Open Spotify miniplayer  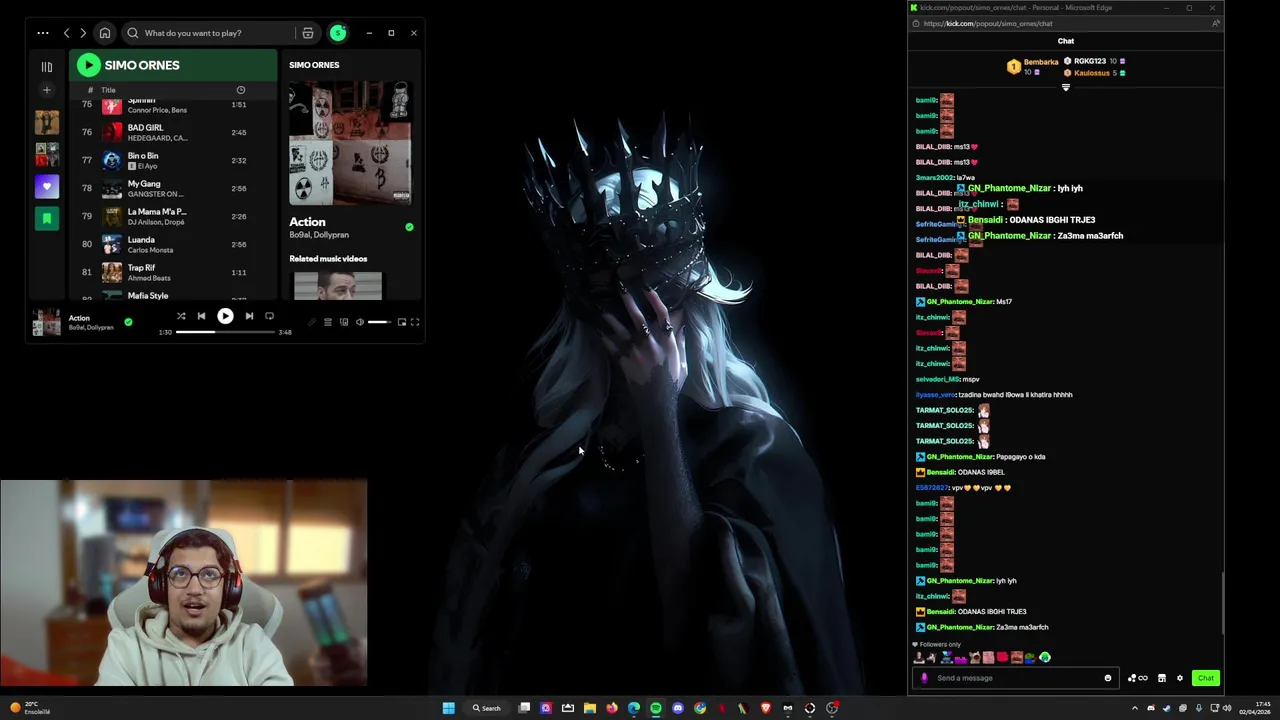402,322
